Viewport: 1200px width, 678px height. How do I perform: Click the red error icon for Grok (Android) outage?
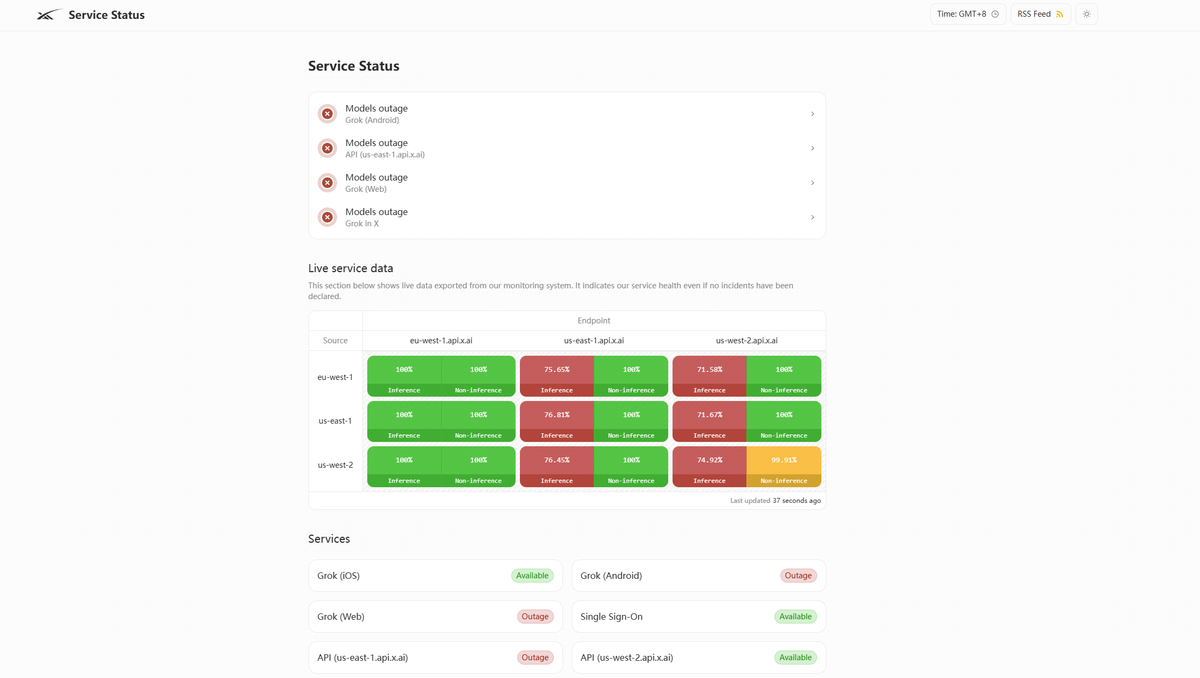click(x=327, y=114)
